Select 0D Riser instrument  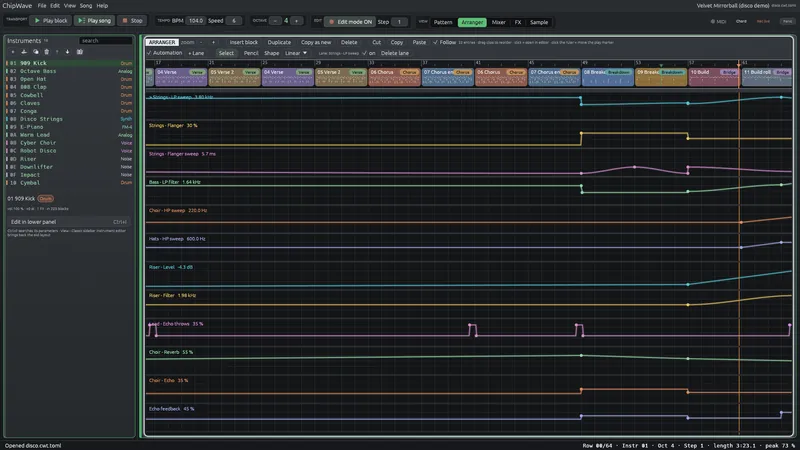coord(69,159)
